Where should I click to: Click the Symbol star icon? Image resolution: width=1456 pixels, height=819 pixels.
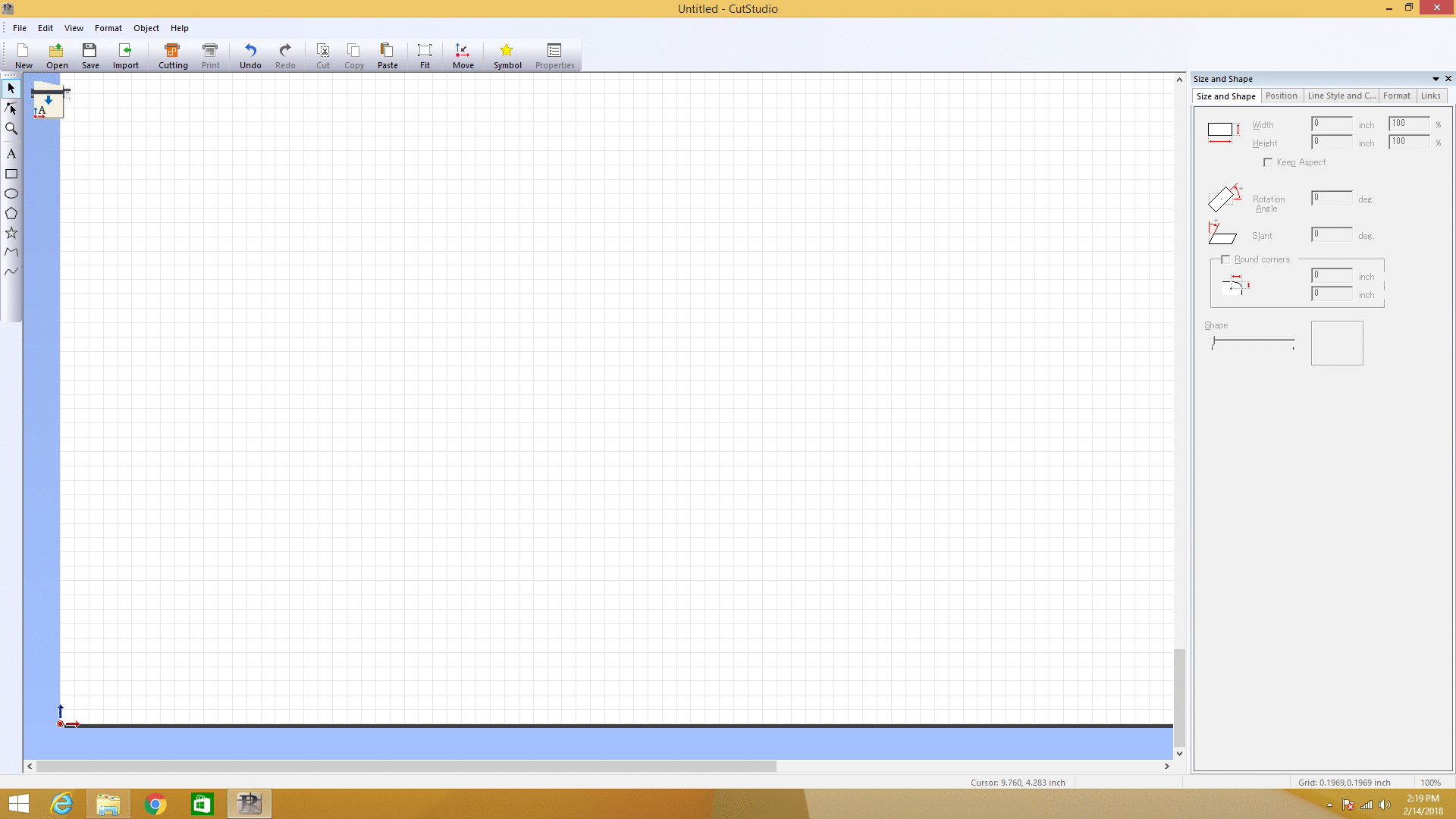(507, 51)
